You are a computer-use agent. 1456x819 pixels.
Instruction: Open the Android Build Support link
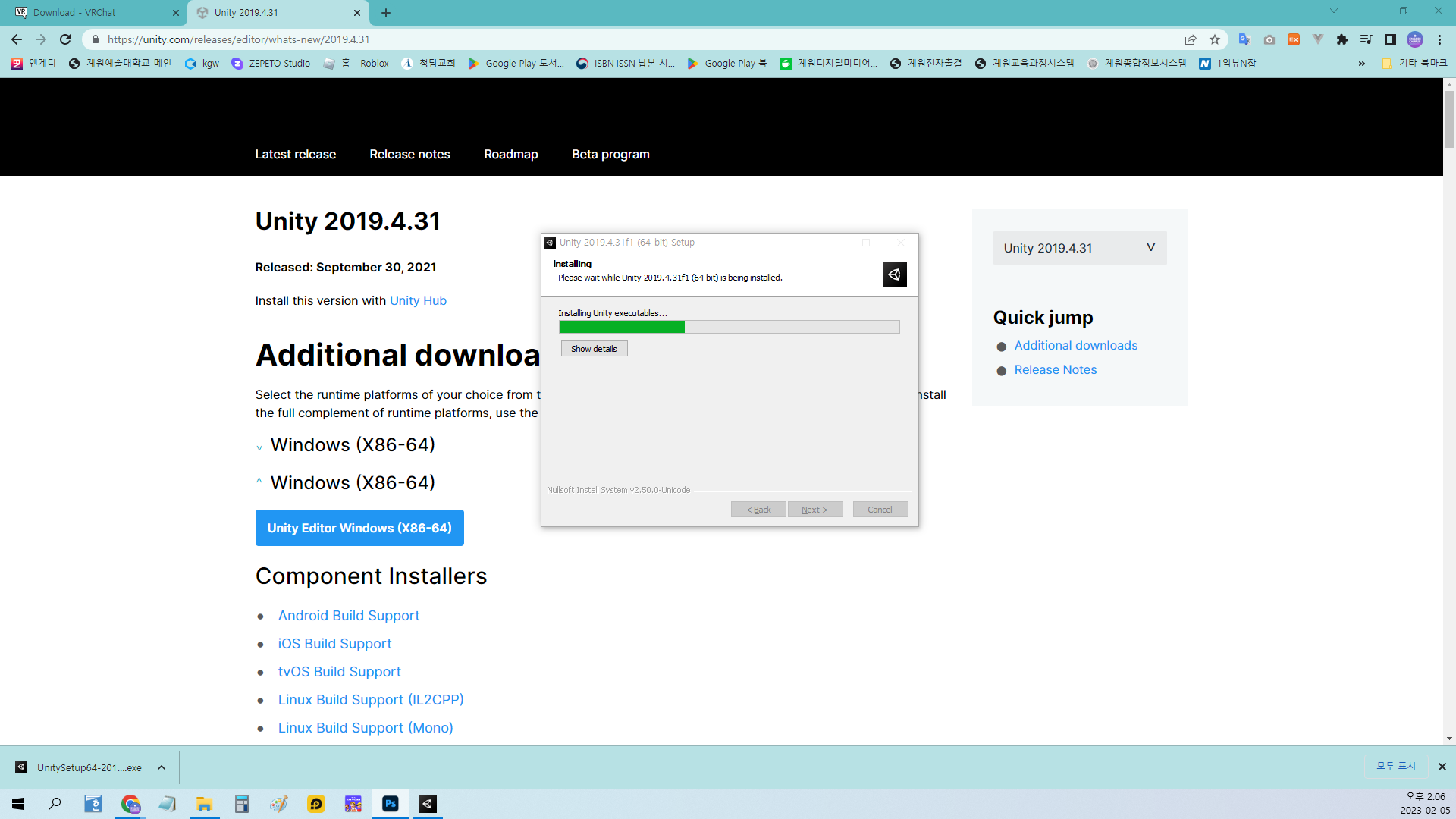[348, 616]
